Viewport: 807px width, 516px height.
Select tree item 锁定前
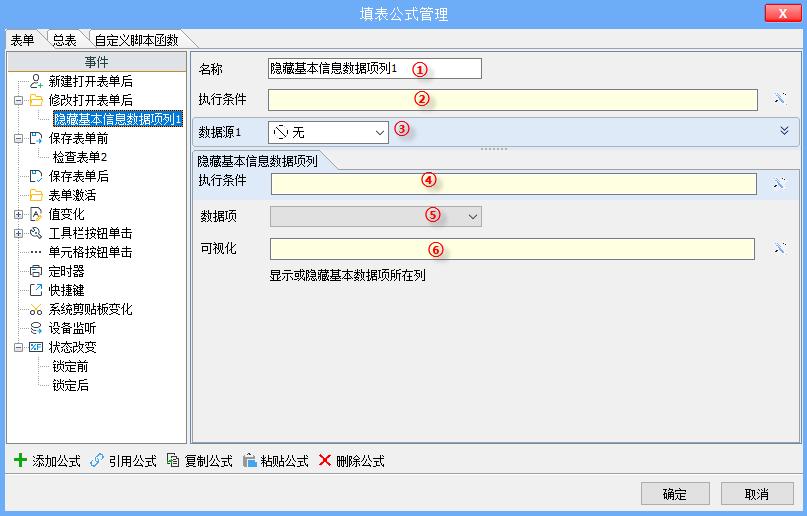point(71,366)
